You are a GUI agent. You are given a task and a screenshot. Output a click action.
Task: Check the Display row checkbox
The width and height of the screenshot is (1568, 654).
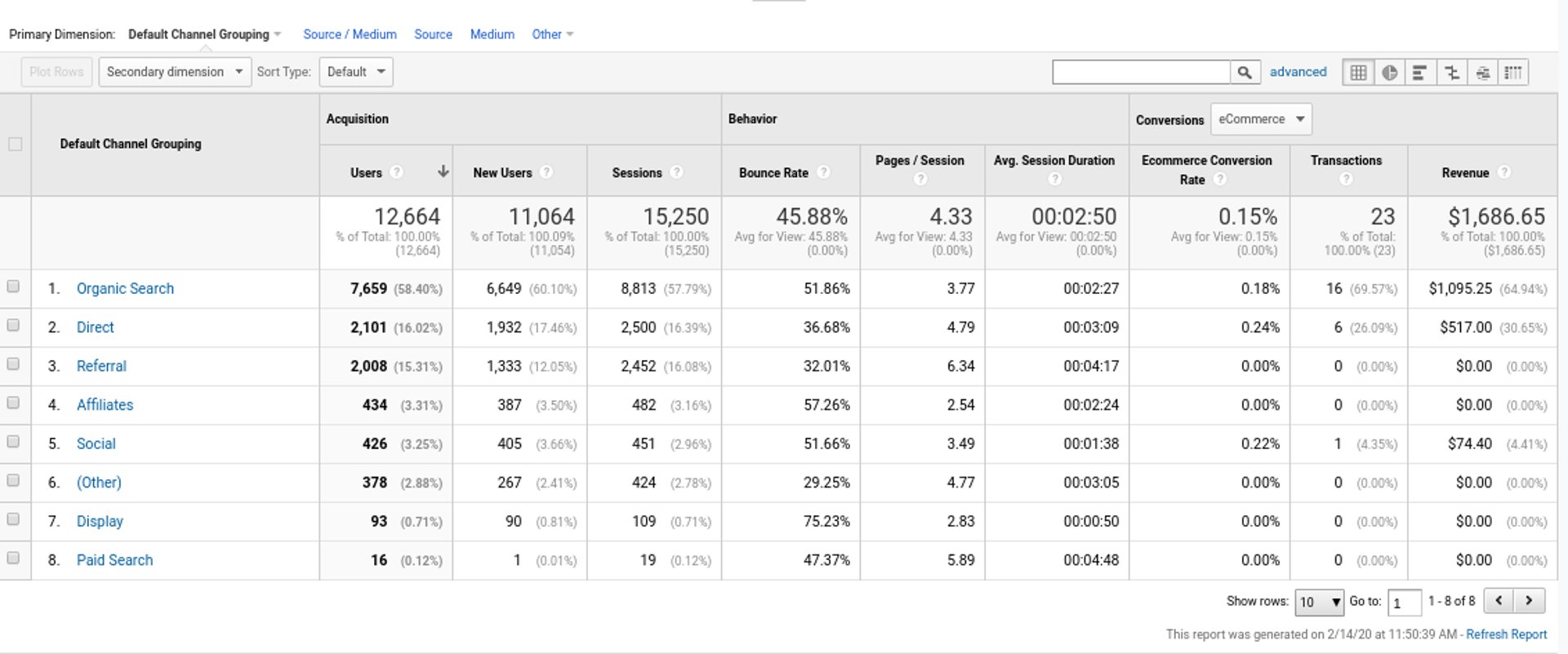click(13, 519)
